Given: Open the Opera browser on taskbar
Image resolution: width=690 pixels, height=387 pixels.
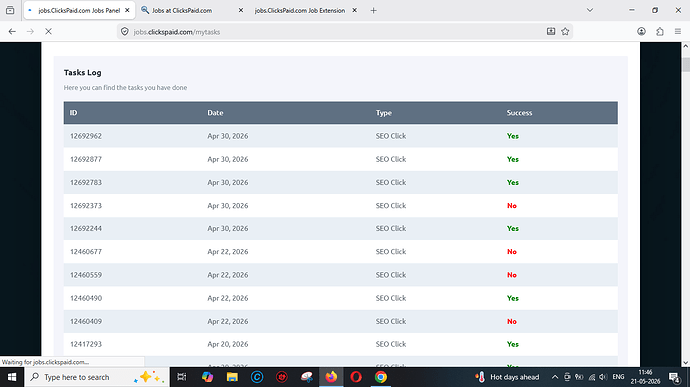Looking at the screenshot, I should (x=356, y=377).
